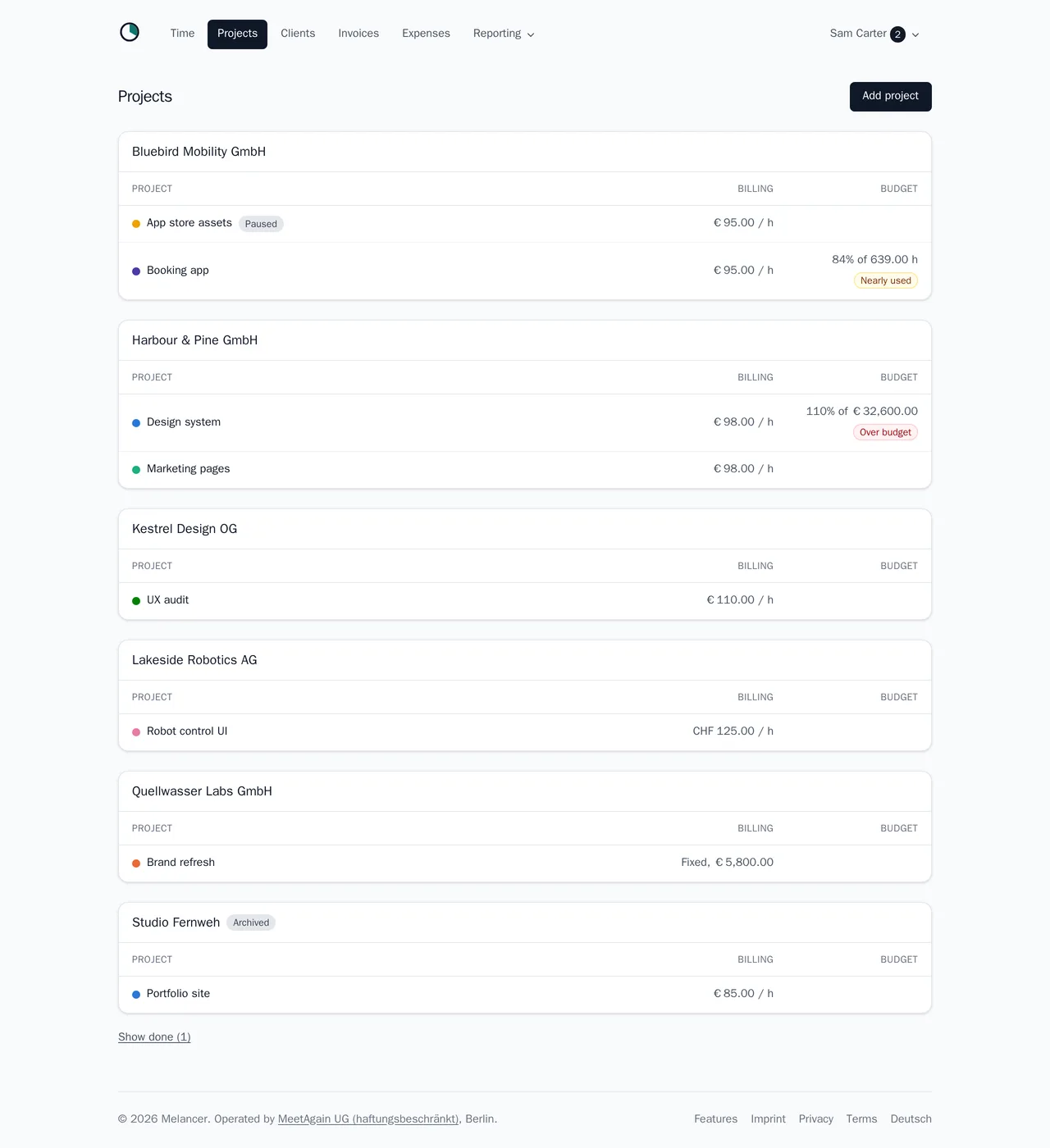
Task: Click the CHF 125.00 / h billing rate
Action: point(733,731)
